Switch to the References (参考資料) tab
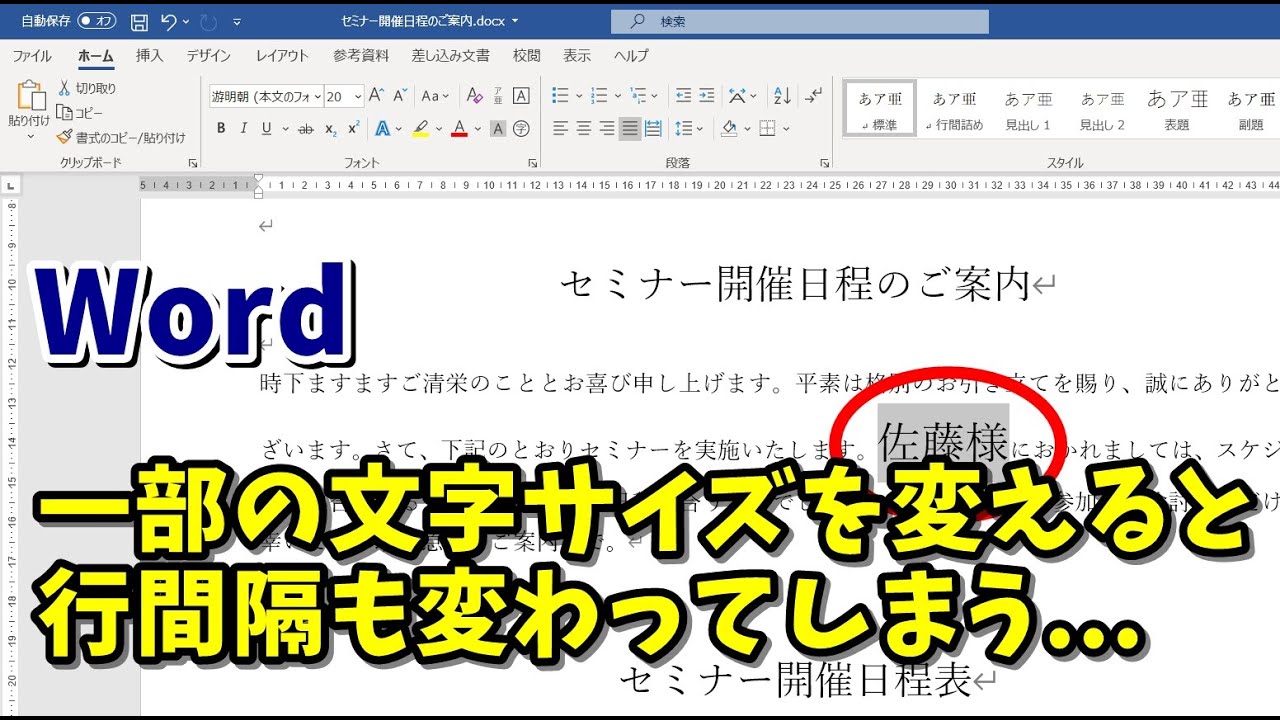The width and height of the screenshot is (1280, 720). click(x=363, y=56)
